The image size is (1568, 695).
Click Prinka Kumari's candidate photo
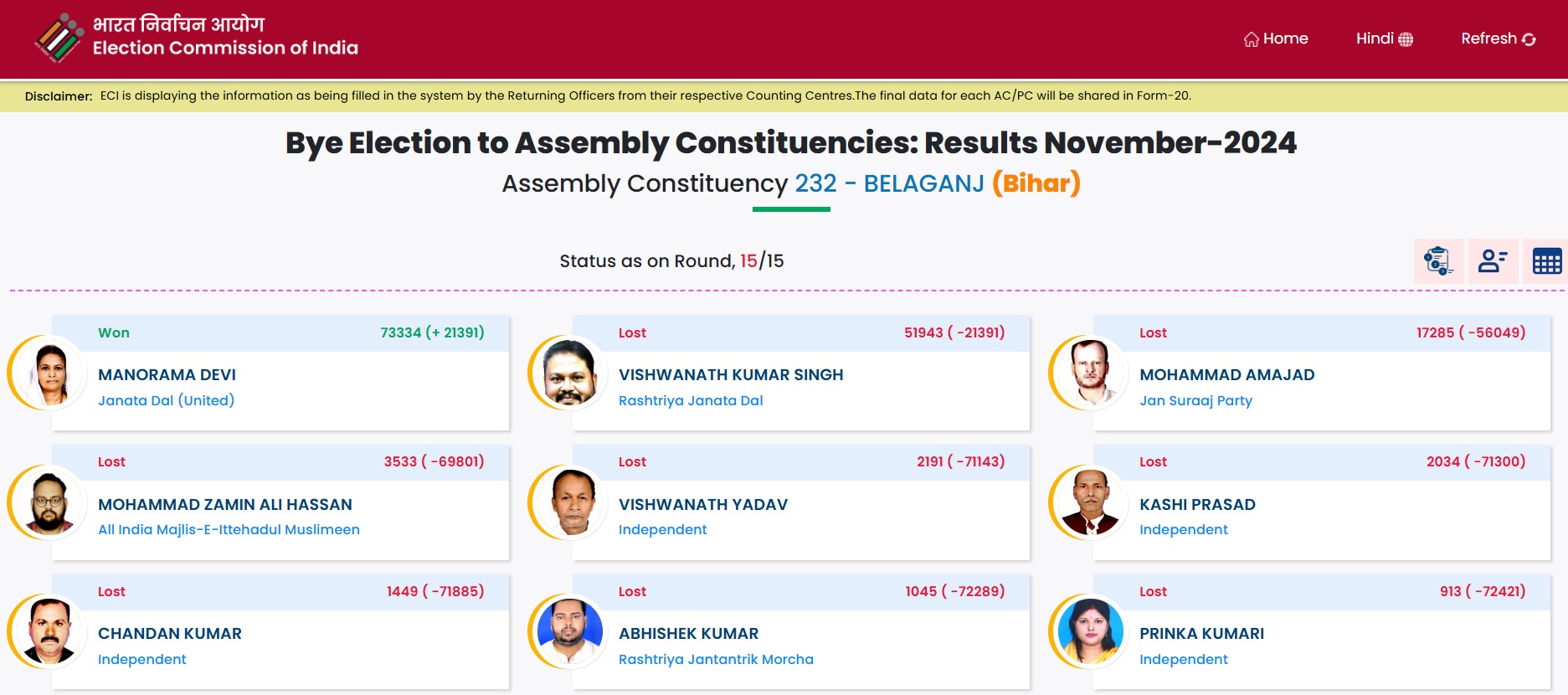[1091, 632]
